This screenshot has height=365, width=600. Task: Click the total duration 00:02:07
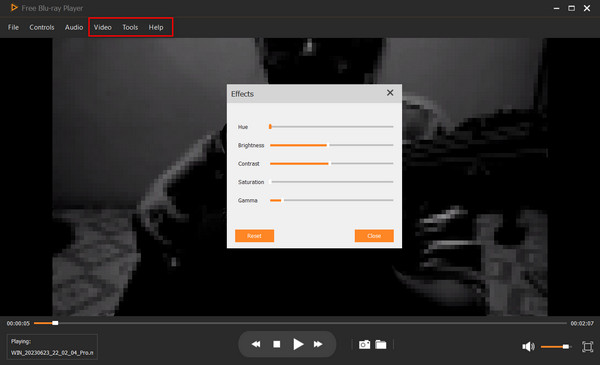[x=582, y=323]
